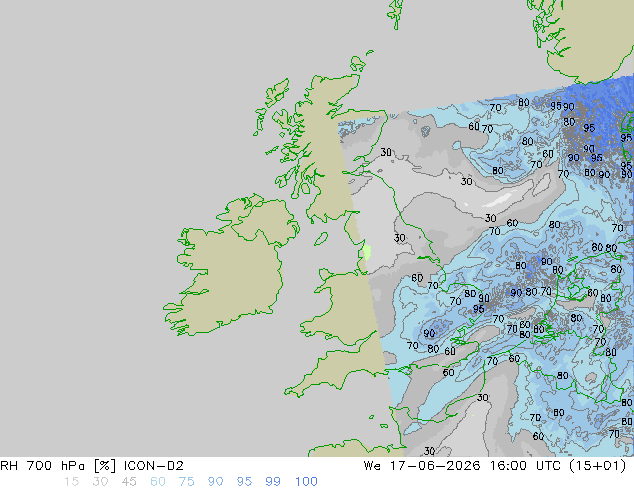Select the legend value 45
This screenshot has width=634, height=490.
pos(129,482)
